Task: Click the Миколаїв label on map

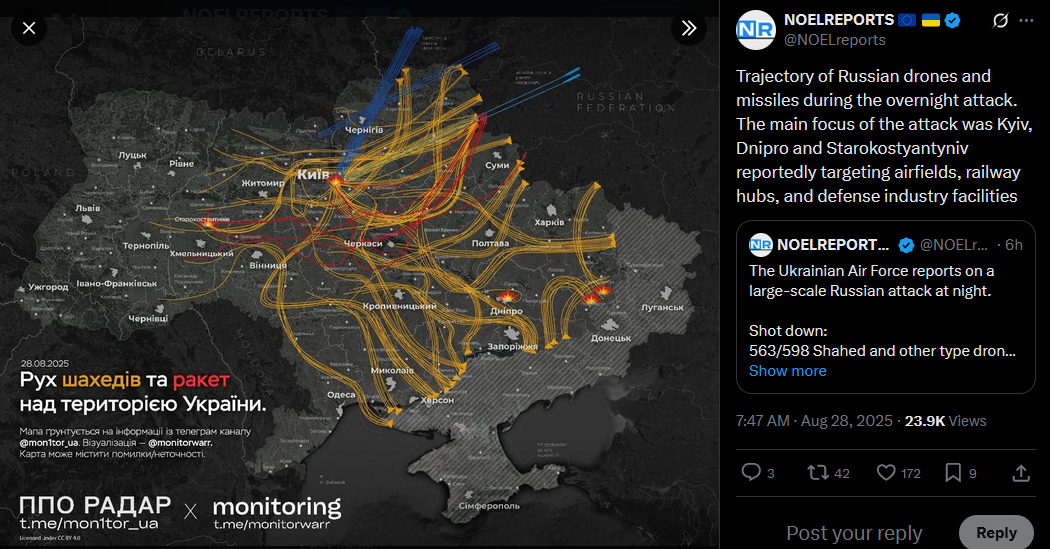Action: [392, 370]
